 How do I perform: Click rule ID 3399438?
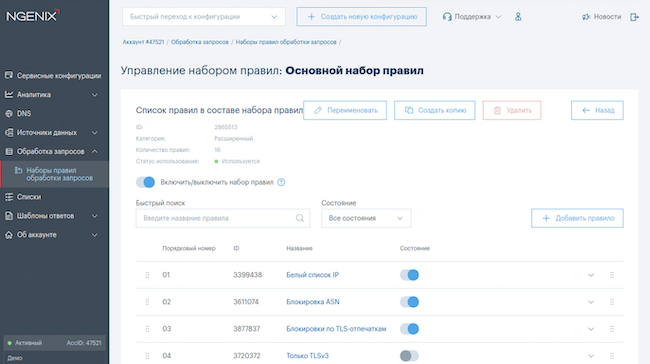click(x=247, y=275)
